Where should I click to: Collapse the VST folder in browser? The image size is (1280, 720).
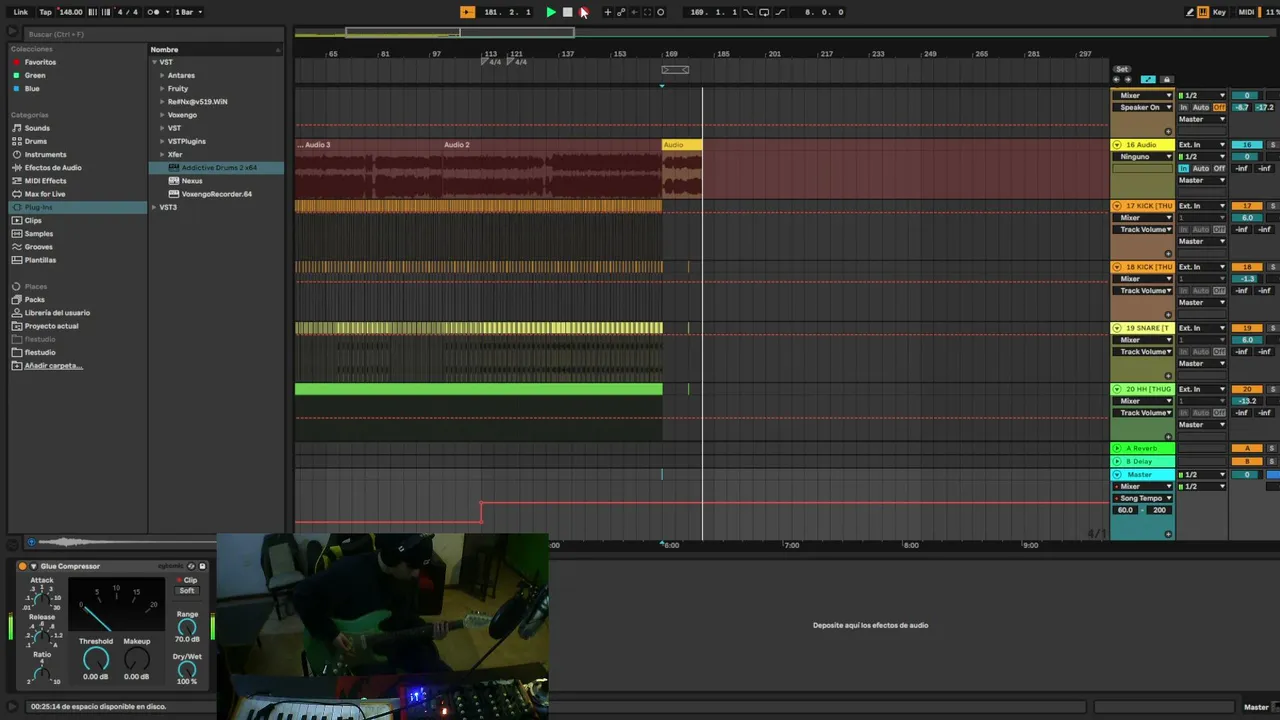click(155, 62)
